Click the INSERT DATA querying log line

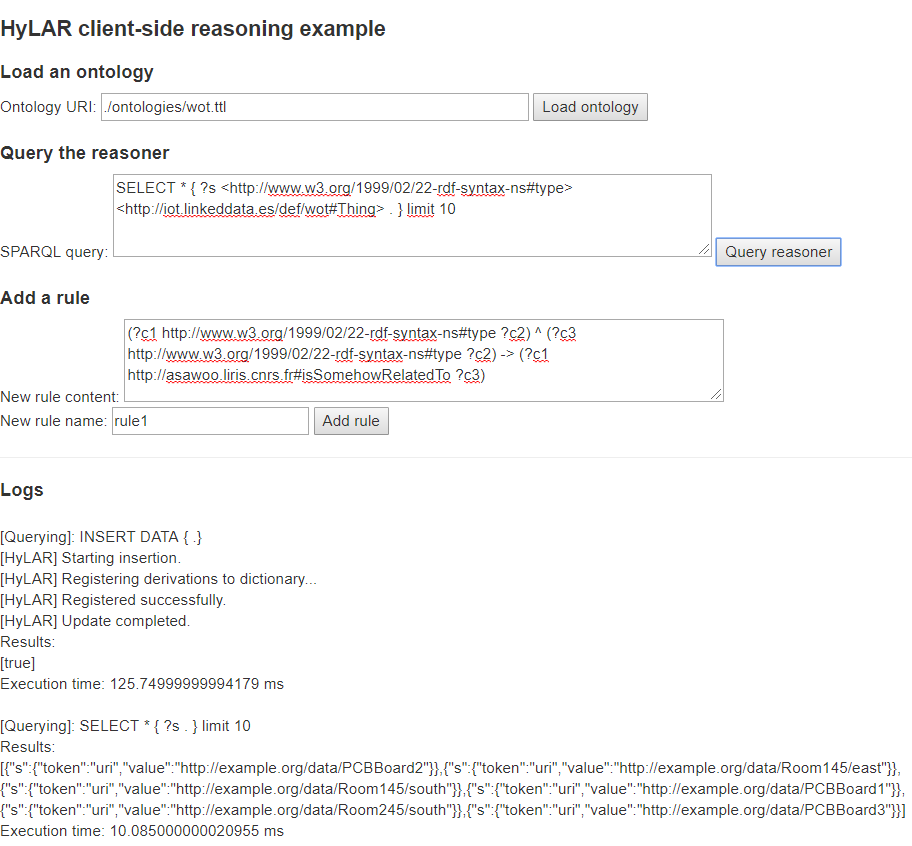[x=102, y=537]
